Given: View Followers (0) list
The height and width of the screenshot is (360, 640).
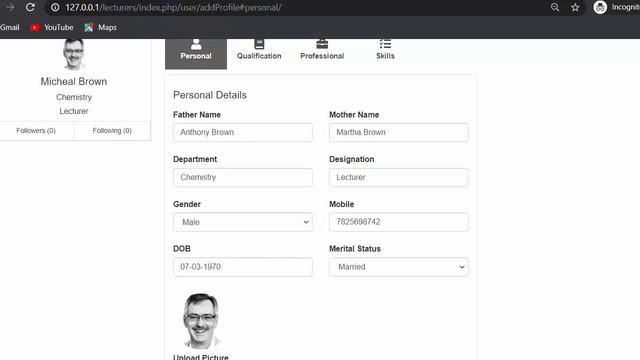Looking at the screenshot, I should (x=36, y=131).
